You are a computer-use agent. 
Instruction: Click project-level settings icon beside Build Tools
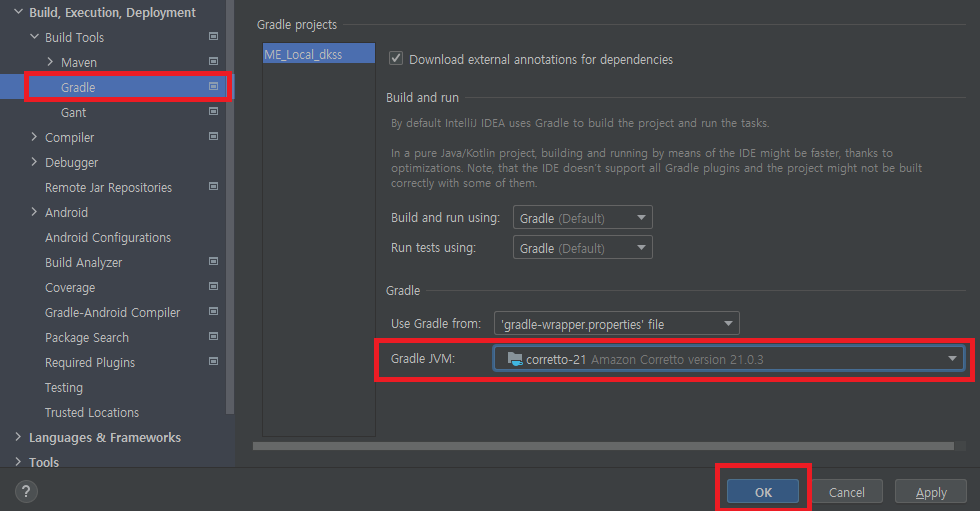[213, 36]
